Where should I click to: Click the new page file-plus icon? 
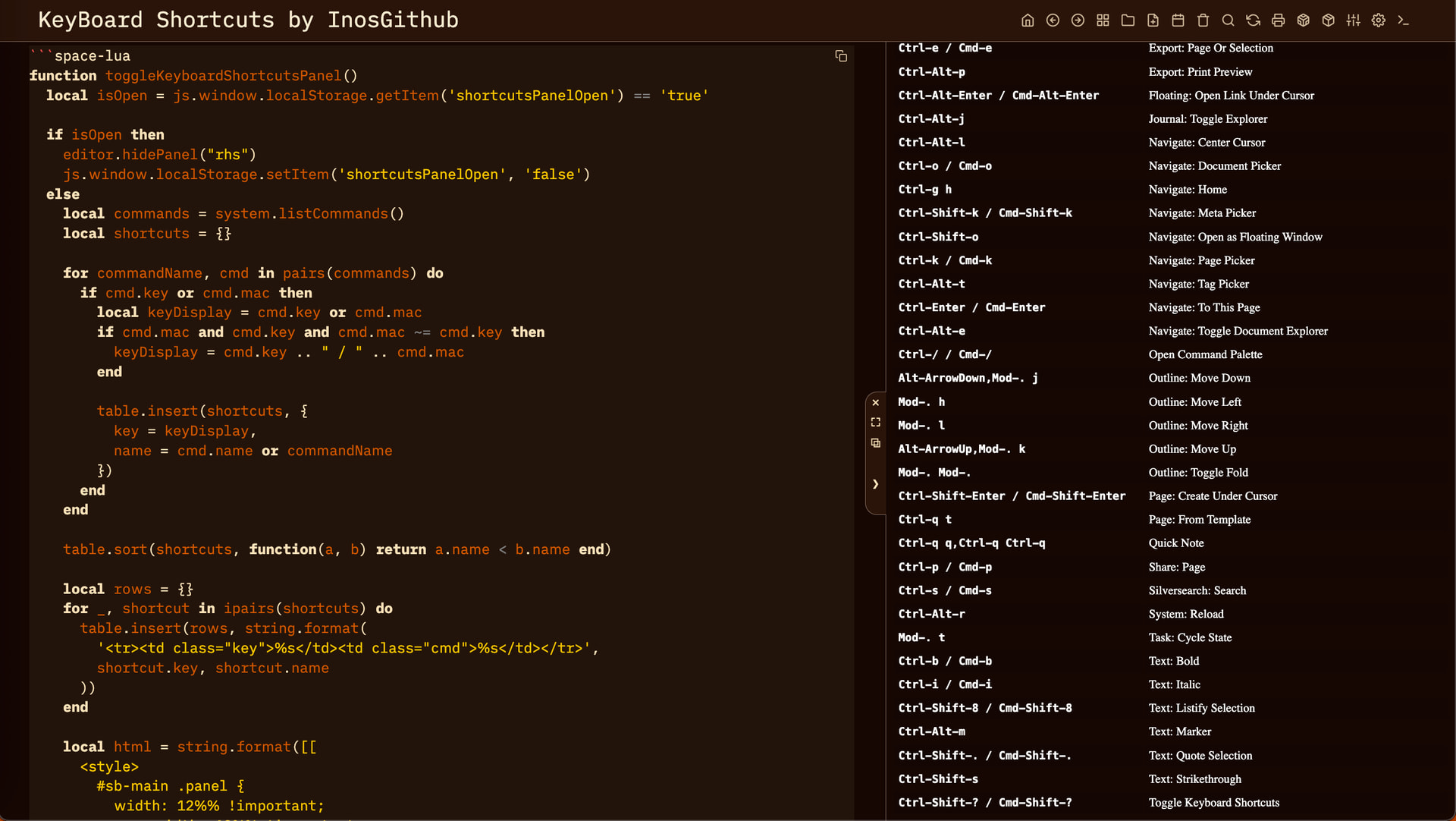point(1153,20)
